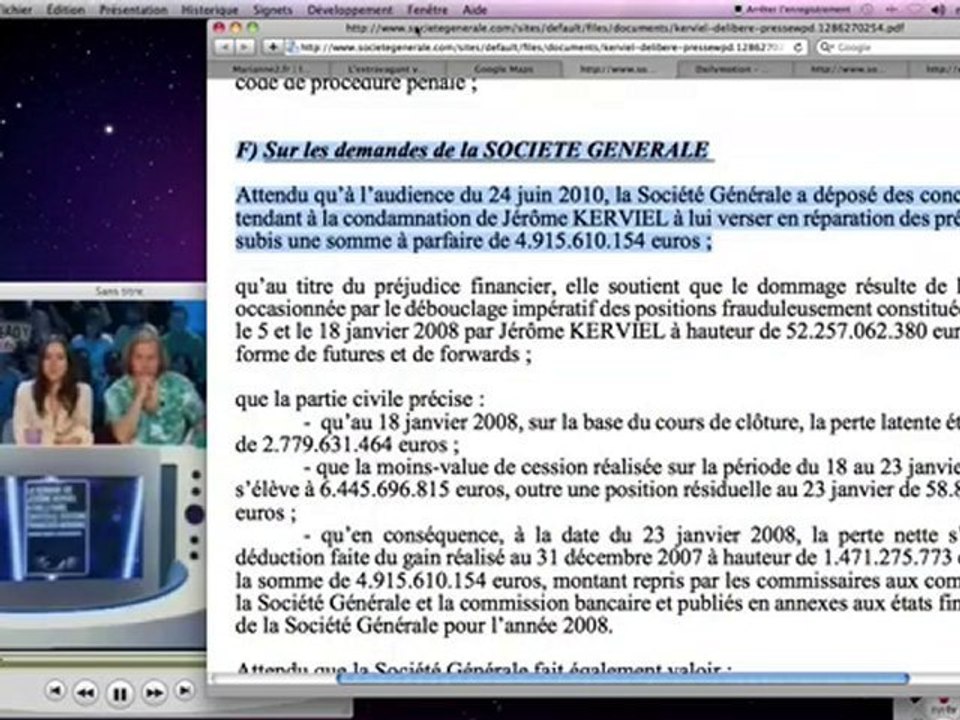
Task: Pause the QuickTime video
Action: pyautogui.click(x=119, y=694)
